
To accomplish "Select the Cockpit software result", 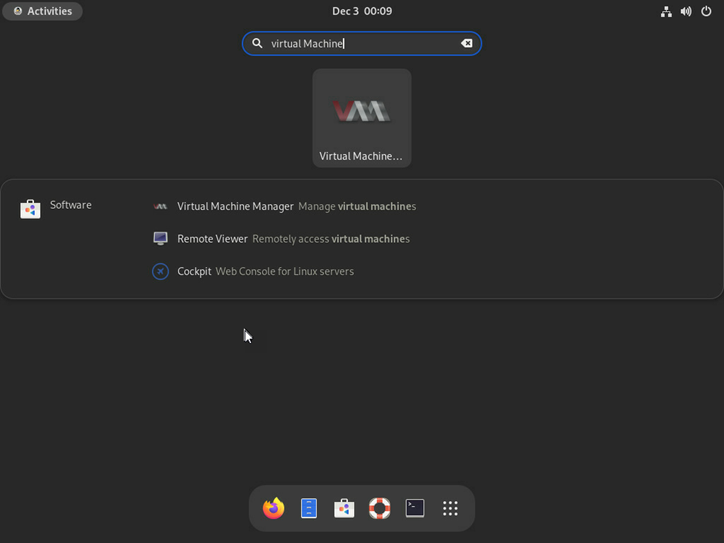I will pos(253,272).
